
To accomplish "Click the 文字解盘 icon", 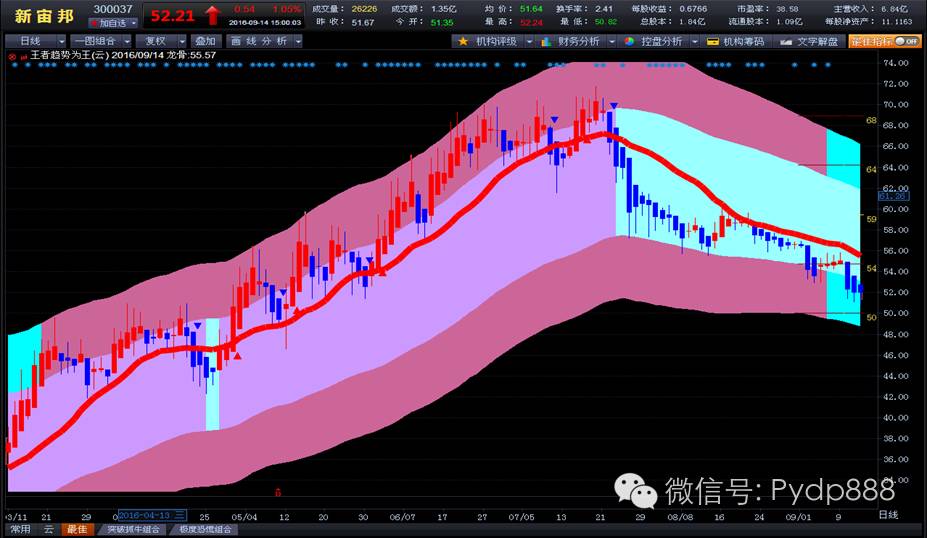I will (786, 41).
